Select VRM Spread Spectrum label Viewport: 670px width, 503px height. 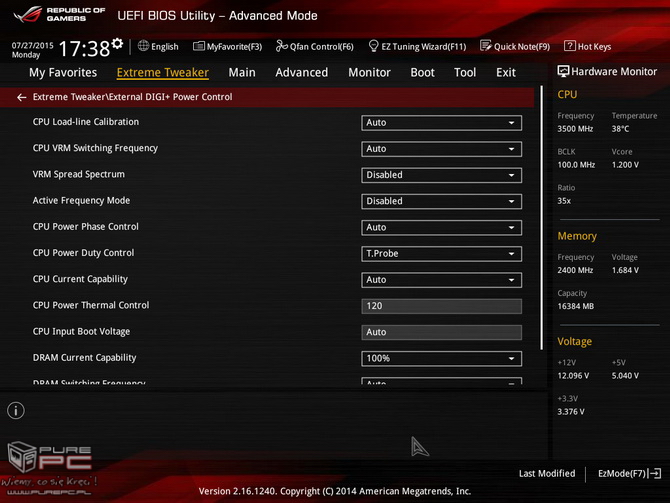click(79, 174)
